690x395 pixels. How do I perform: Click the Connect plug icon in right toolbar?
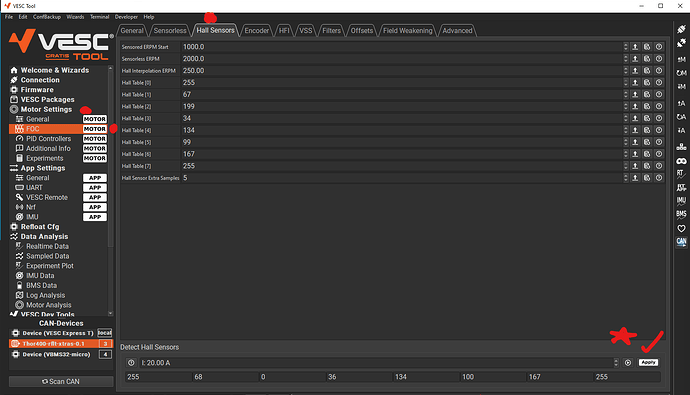681,29
